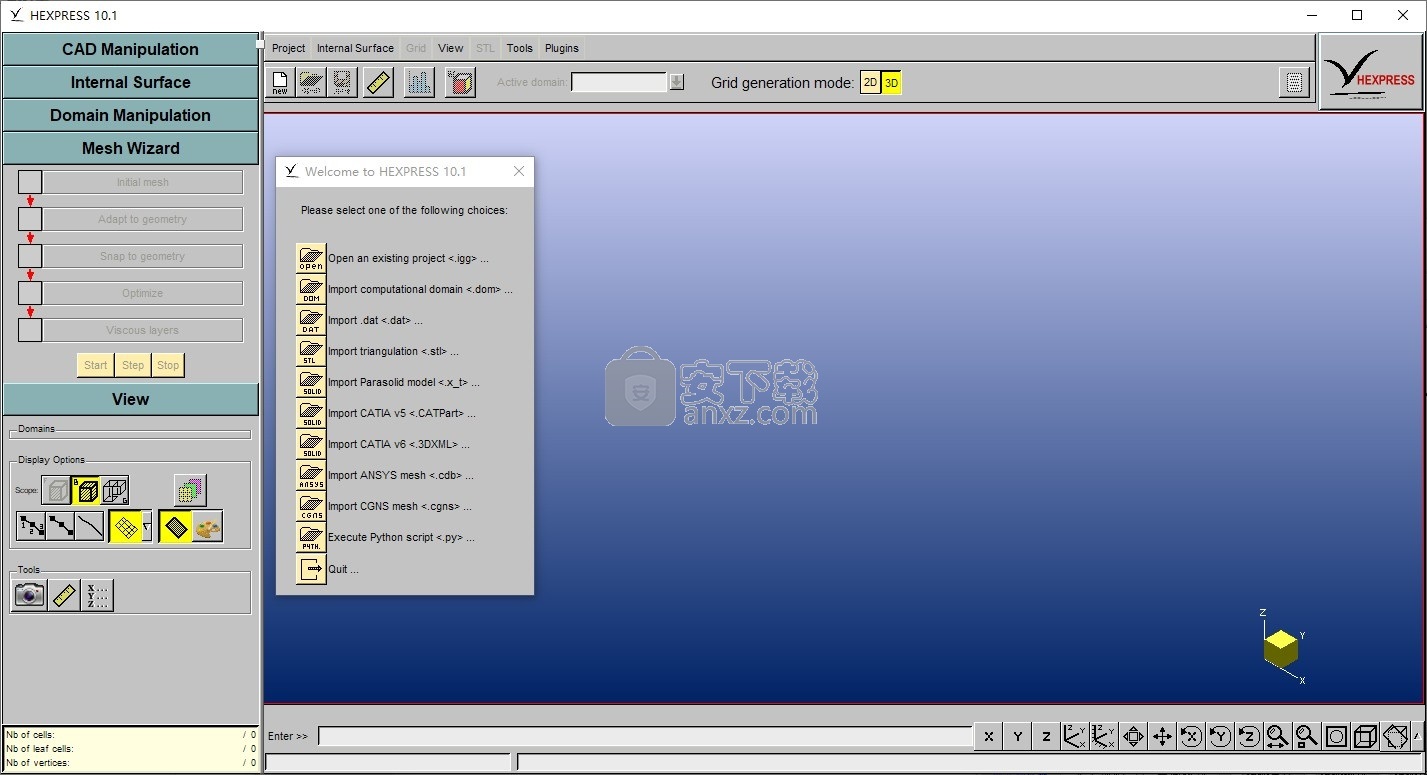Viewport: 1427px width, 775px height.
Task: Collapse the View panel header
Action: pyautogui.click(x=130, y=399)
